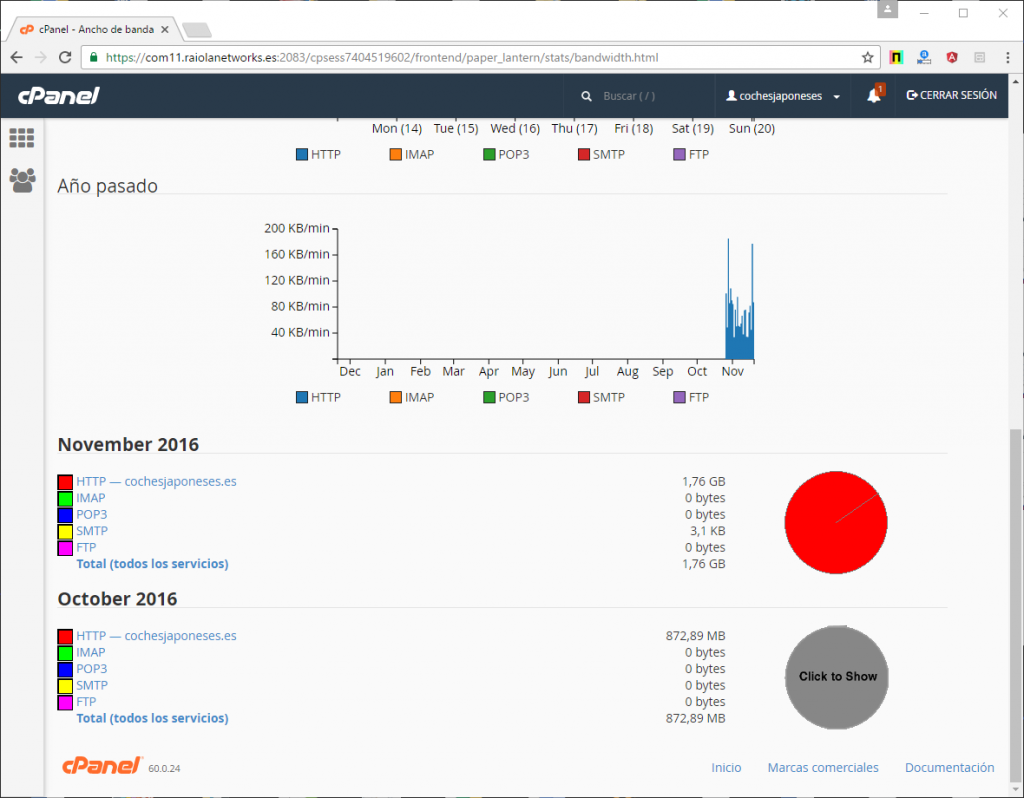Click the browser reload button

pos(66,57)
